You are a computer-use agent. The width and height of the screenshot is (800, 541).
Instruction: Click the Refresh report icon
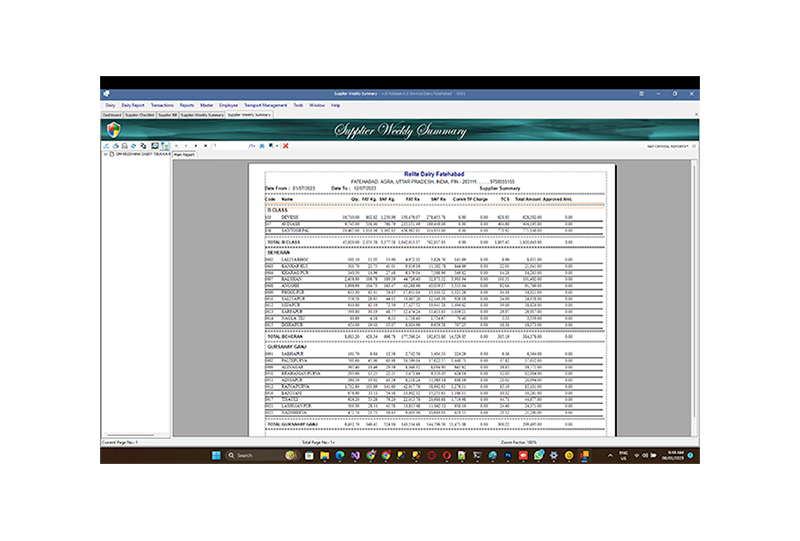pyautogui.click(x=133, y=146)
